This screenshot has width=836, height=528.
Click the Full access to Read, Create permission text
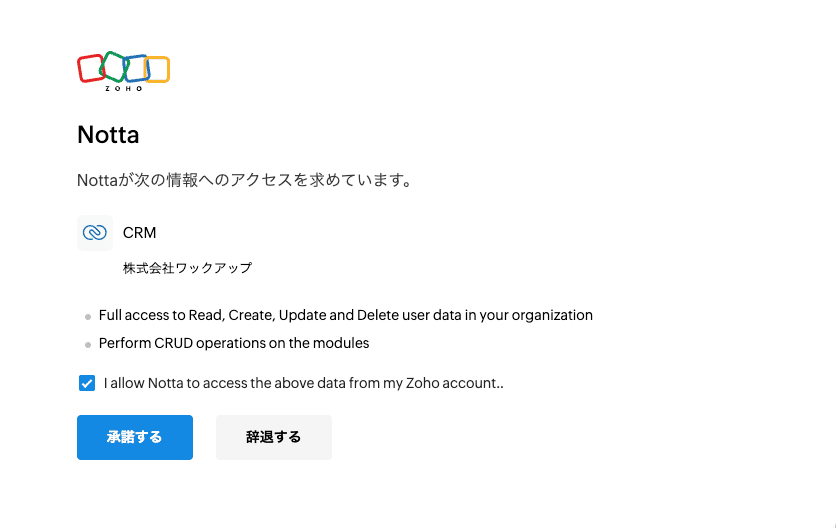pyautogui.click(x=345, y=315)
